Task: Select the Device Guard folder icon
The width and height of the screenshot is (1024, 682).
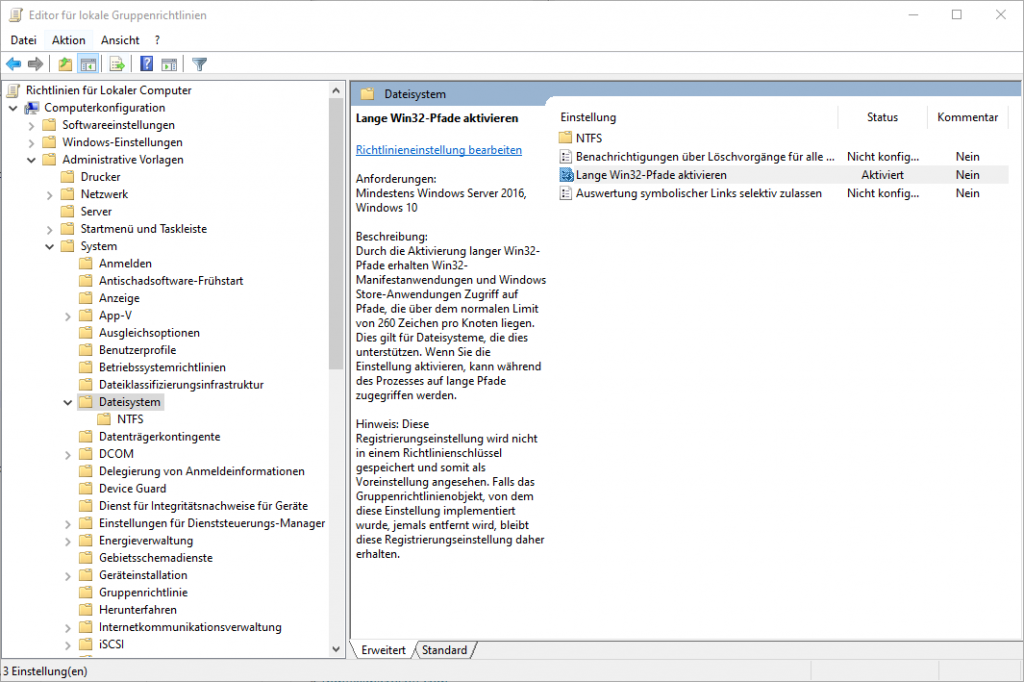Action: (86, 489)
